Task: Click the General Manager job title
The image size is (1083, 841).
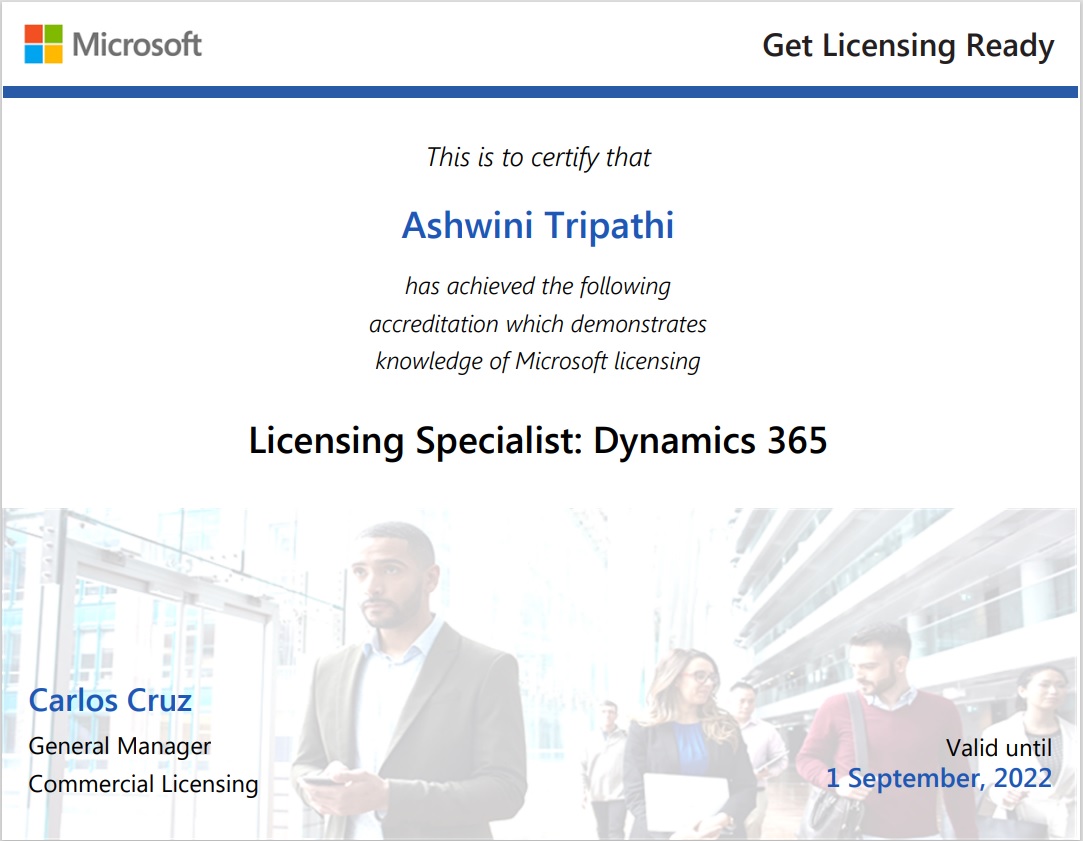Action: [120, 746]
